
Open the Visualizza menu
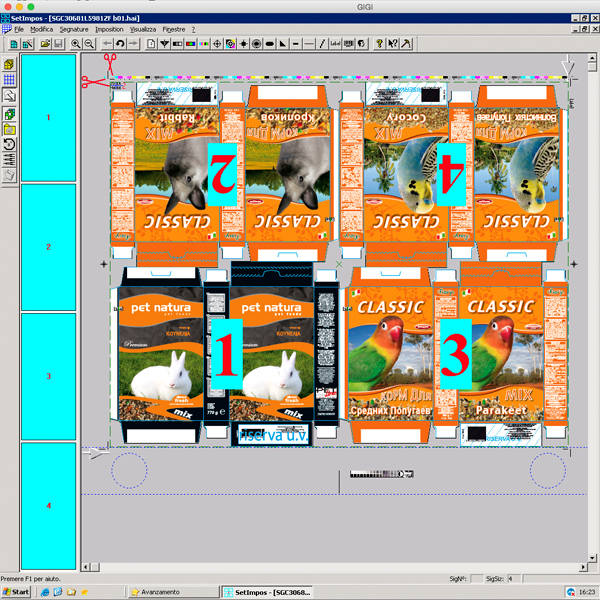[x=143, y=29]
